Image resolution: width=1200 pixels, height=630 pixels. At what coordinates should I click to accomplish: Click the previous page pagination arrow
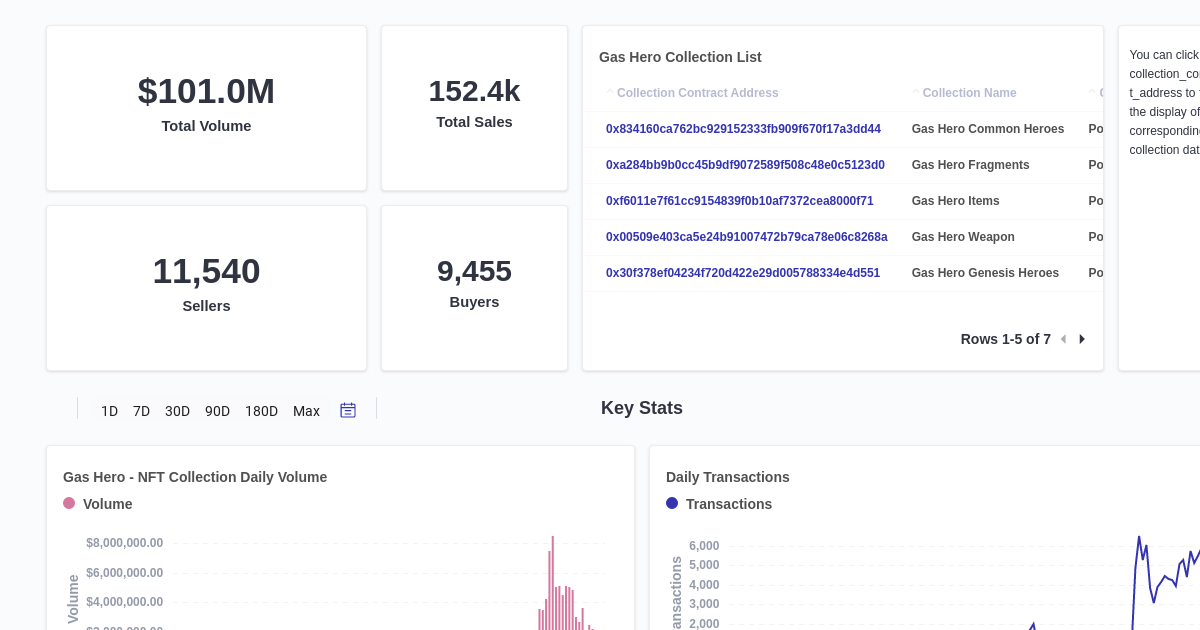point(1063,339)
